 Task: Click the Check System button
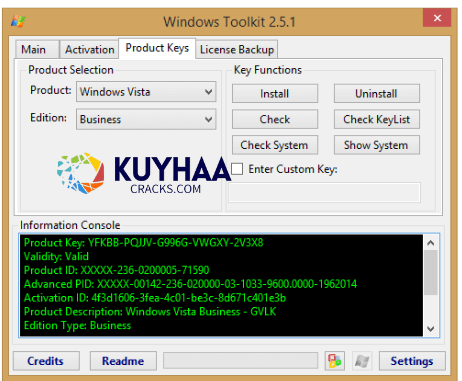coord(275,145)
